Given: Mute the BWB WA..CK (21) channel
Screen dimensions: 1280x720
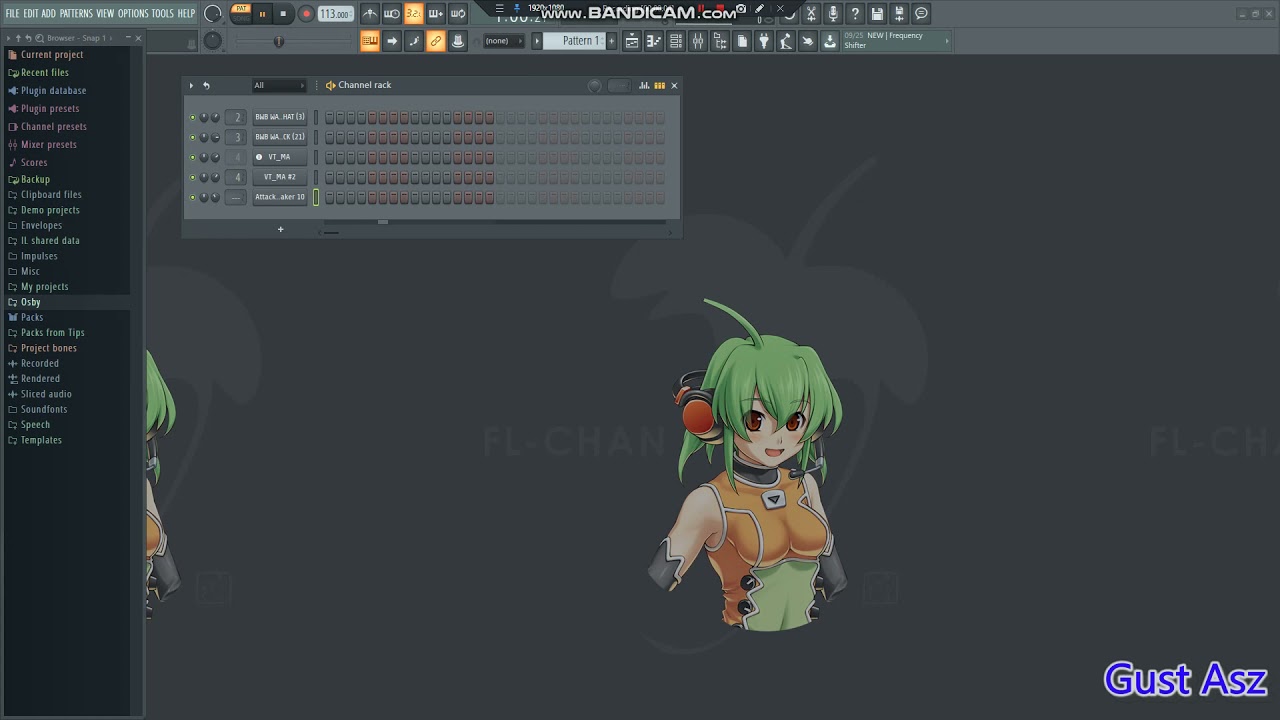Looking at the screenshot, I should tap(192, 137).
